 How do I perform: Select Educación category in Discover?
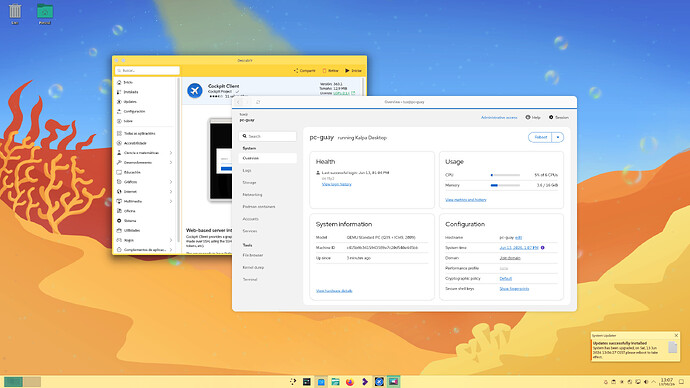(132, 172)
